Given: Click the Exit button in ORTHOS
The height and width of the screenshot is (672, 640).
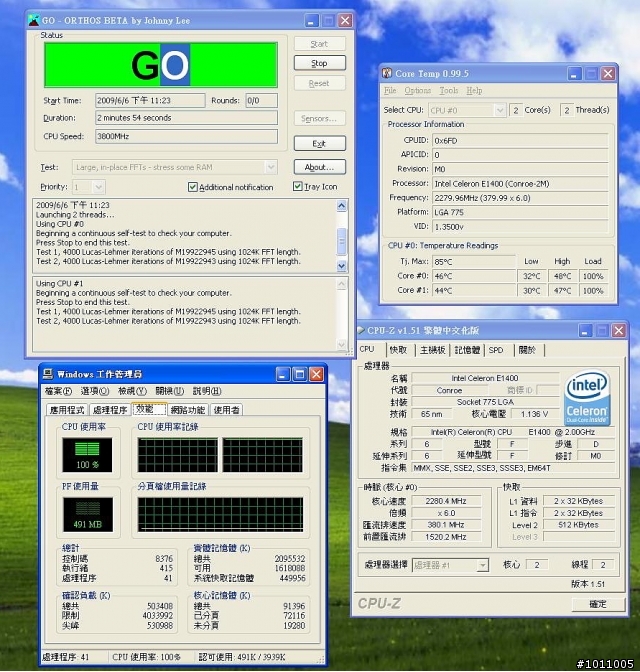Looking at the screenshot, I should pos(319,144).
